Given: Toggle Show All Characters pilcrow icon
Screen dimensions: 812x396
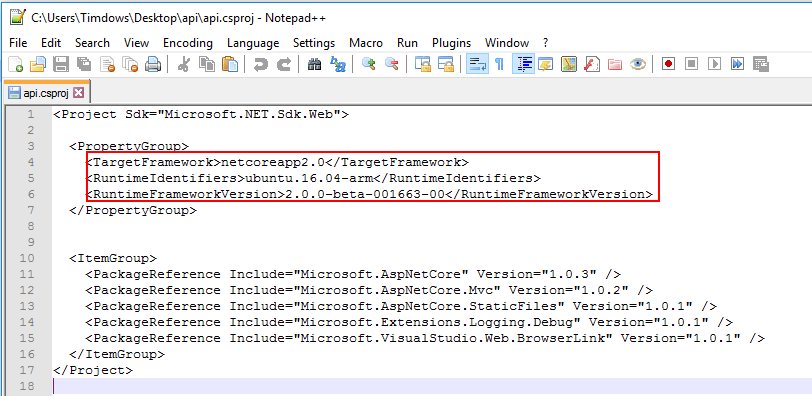Looking at the screenshot, I should pos(500,64).
